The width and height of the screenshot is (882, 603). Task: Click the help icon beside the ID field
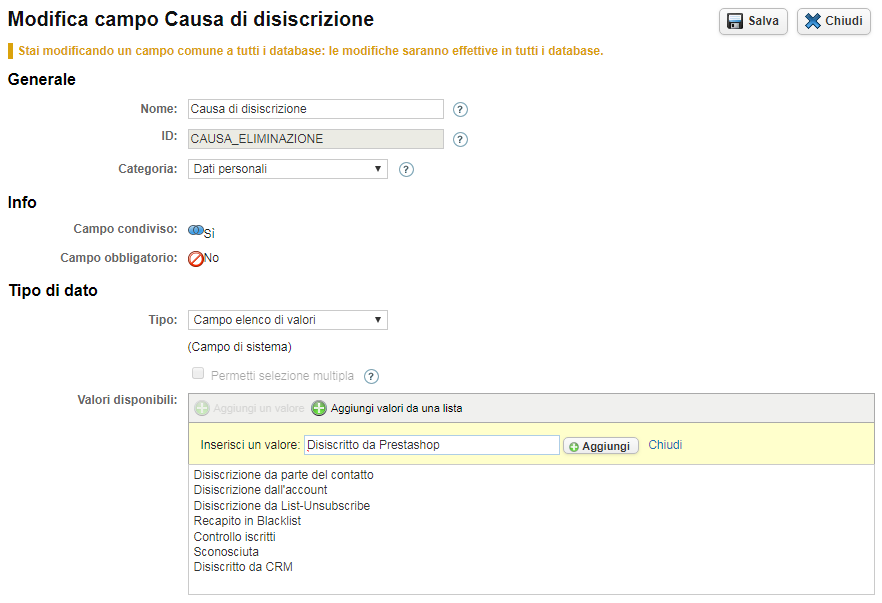(x=460, y=140)
